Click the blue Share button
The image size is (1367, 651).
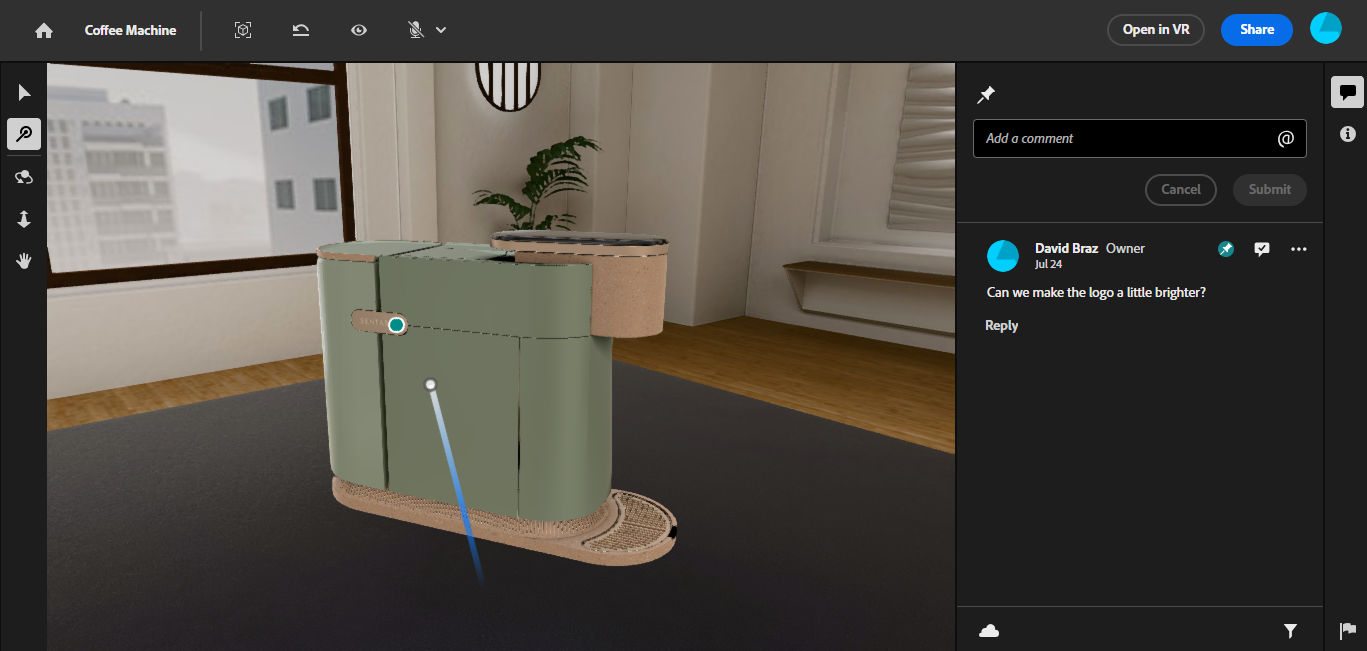click(1257, 30)
